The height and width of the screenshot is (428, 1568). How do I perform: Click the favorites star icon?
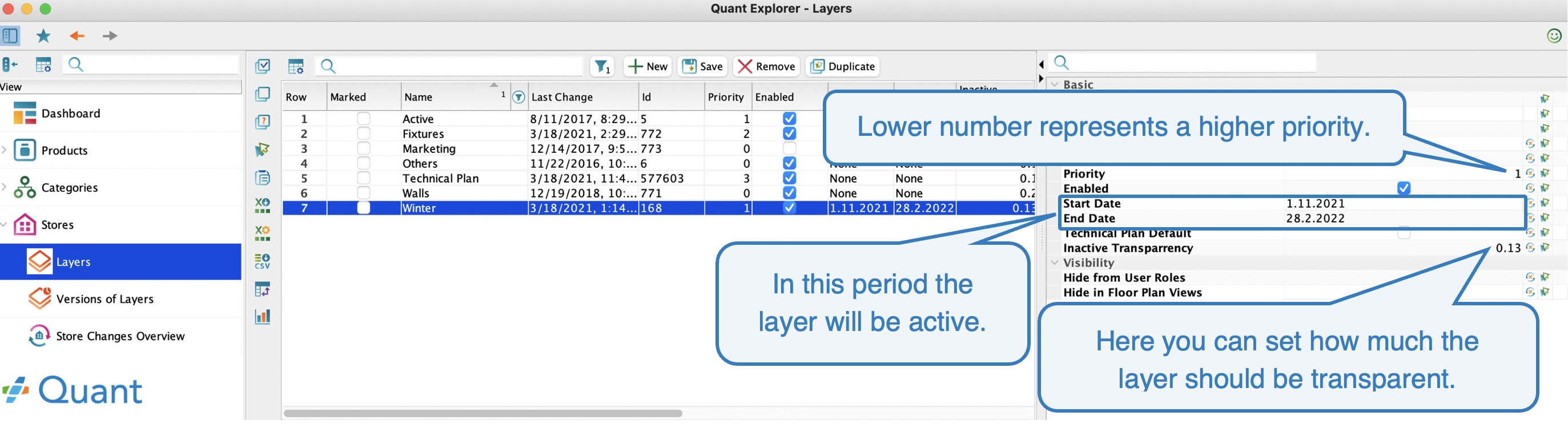pyautogui.click(x=43, y=36)
